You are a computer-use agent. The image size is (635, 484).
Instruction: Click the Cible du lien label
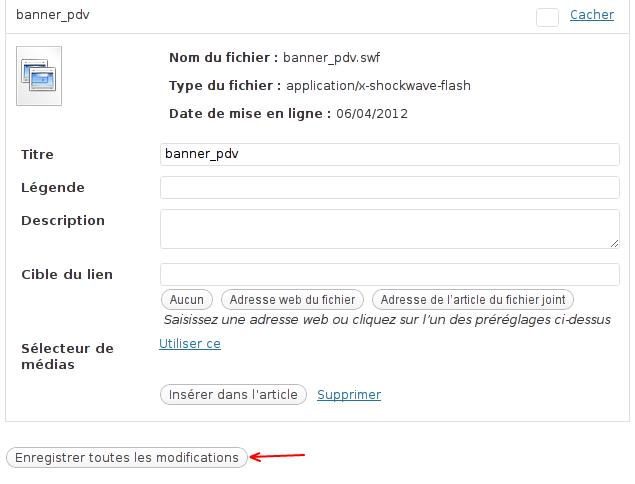click(x=67, y=275)
